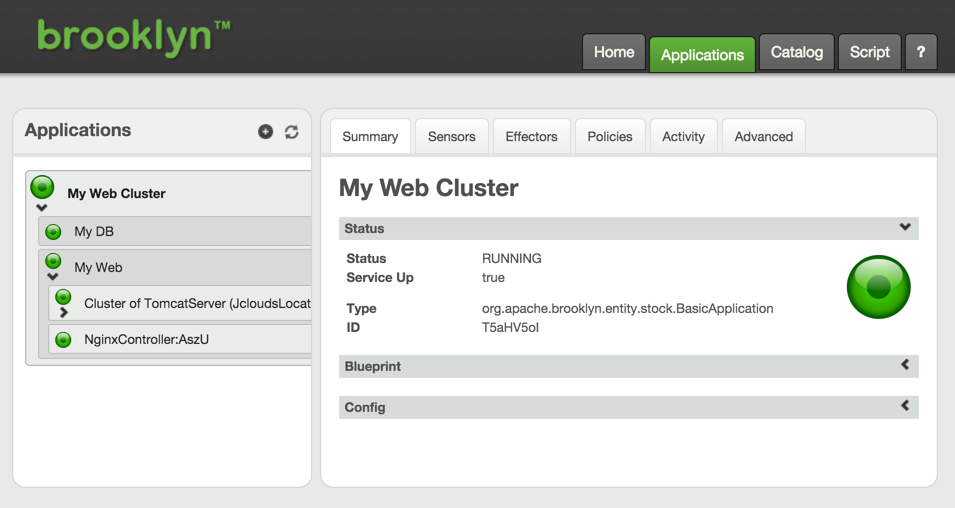Click the large green running status indicator
The image size is (955, 508).
click(878, 287)
